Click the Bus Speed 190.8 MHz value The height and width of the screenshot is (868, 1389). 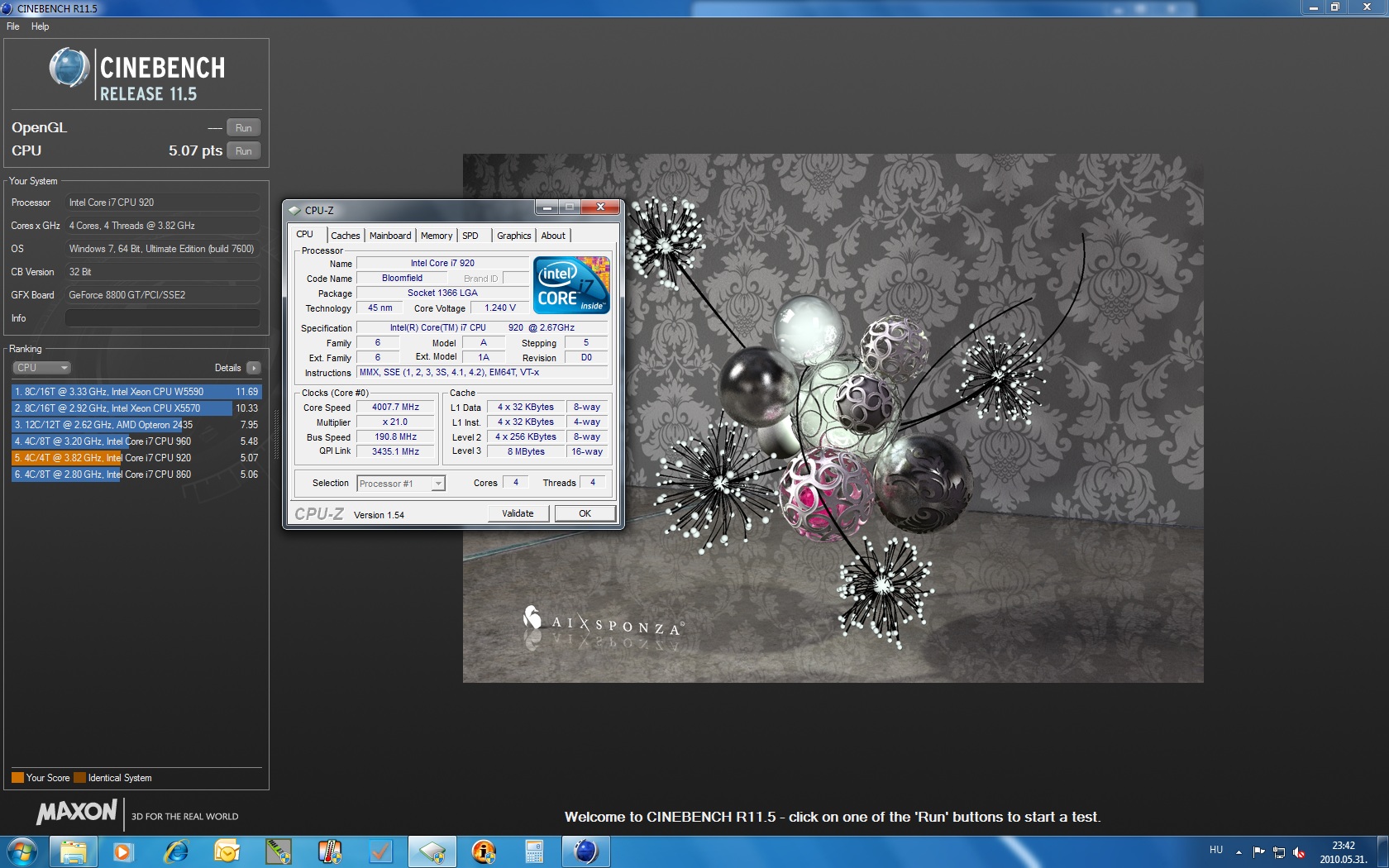pyautogui.click(x=395, y=436)
